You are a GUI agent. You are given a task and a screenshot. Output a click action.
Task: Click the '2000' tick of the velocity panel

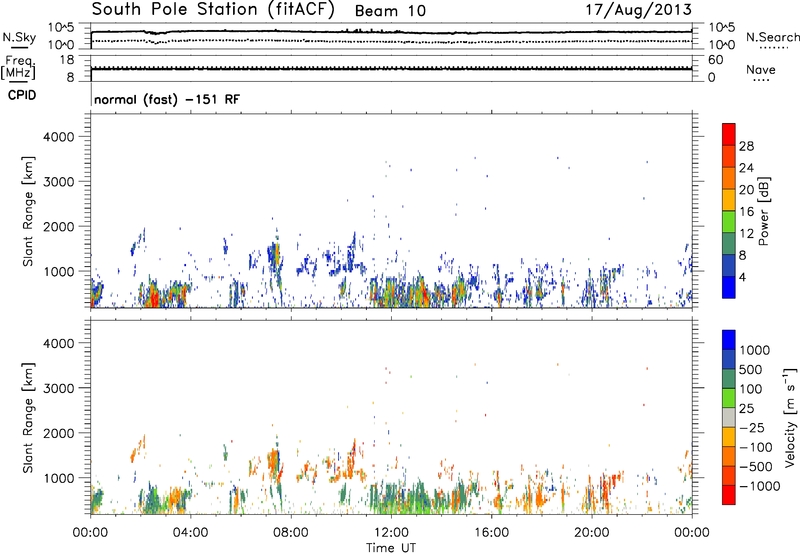pos(59,433)
